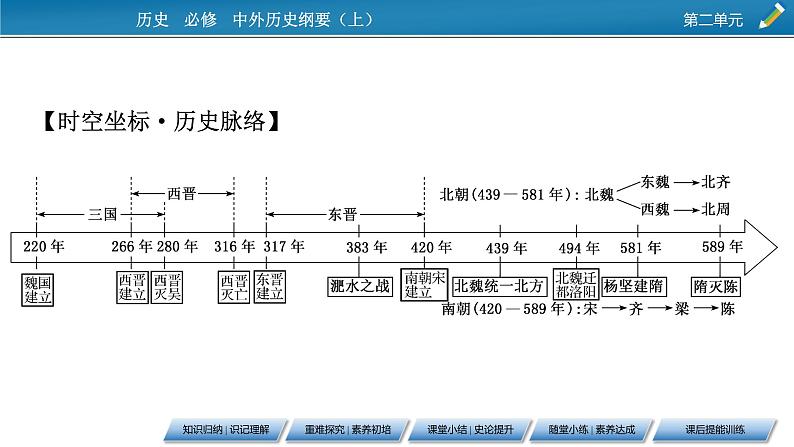The height and width of the screenshot is (447, 794).
Task: Click the 西晋 period label above timeline
Action: [x=182, y=193]
